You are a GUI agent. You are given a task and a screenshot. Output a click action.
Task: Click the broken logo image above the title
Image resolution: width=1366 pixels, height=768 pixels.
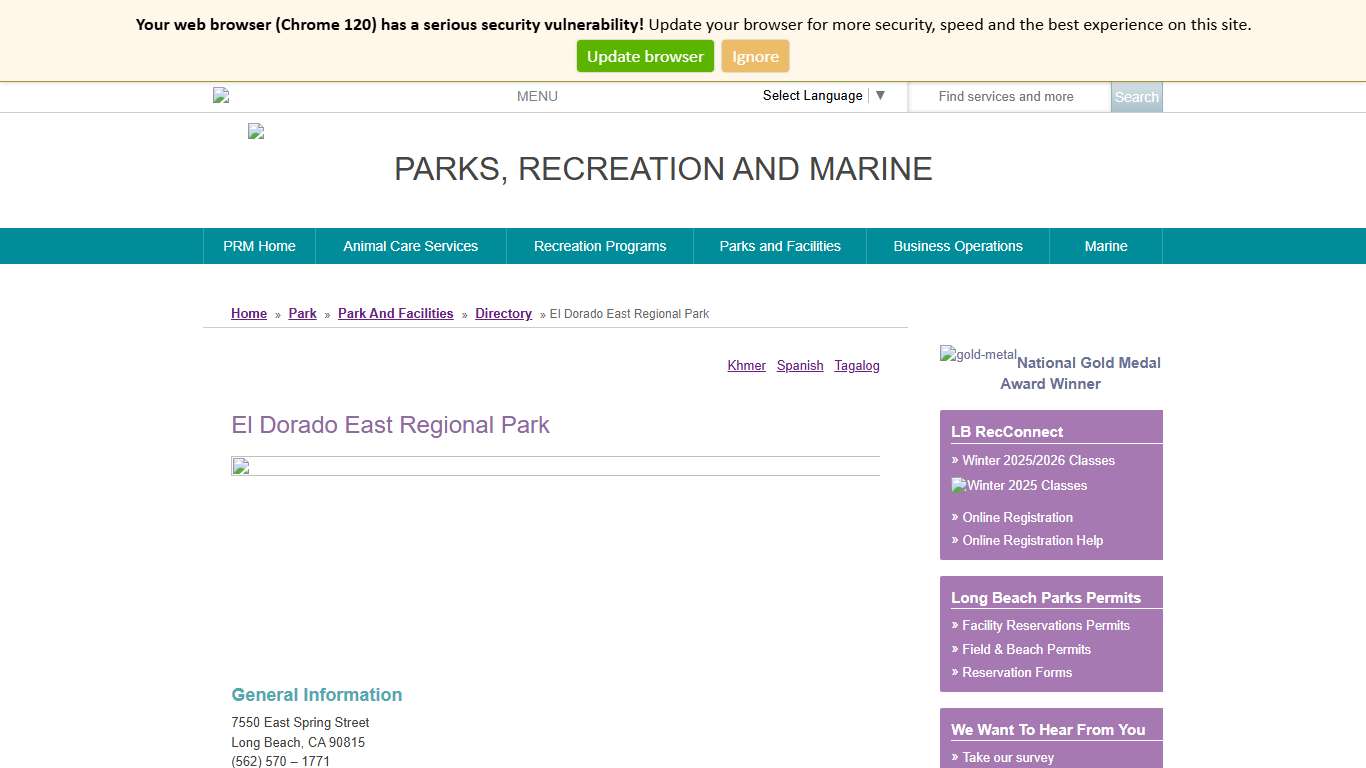pos(255,131)
